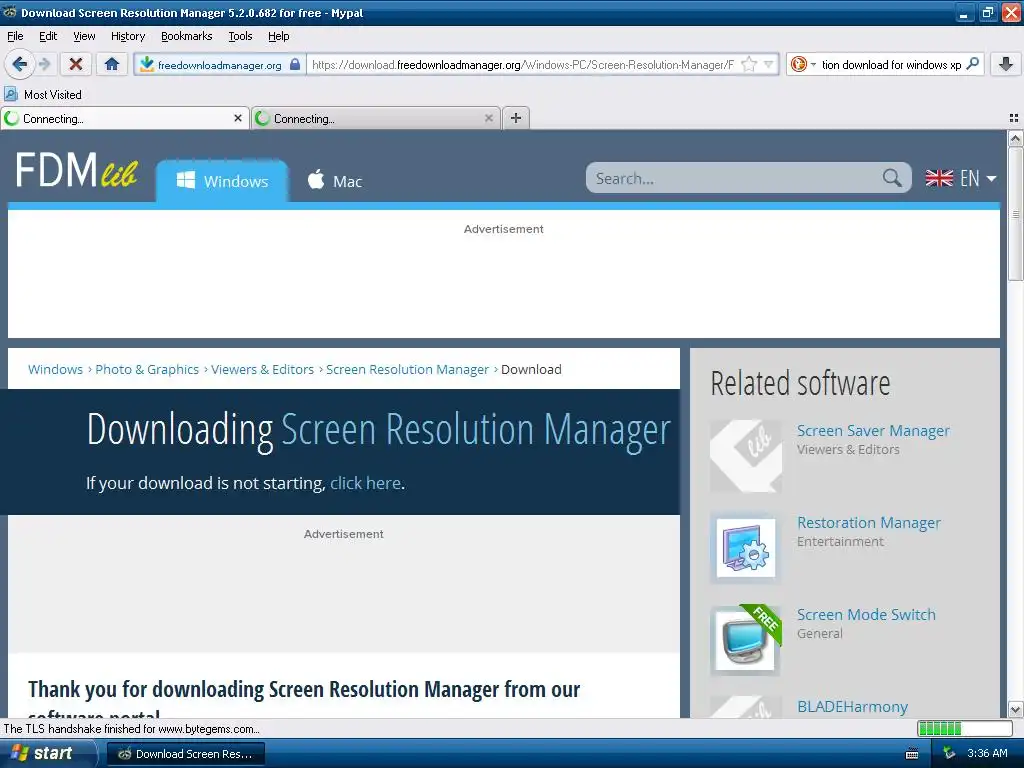This screenshot has width=1024, height=768.
Task: Click the network tray icon near clock
Action: [949, 753]
